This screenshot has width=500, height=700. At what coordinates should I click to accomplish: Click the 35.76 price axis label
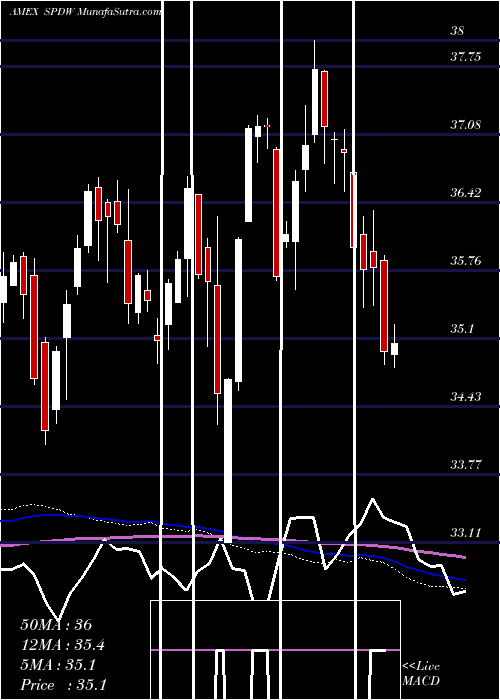[466, 261]
